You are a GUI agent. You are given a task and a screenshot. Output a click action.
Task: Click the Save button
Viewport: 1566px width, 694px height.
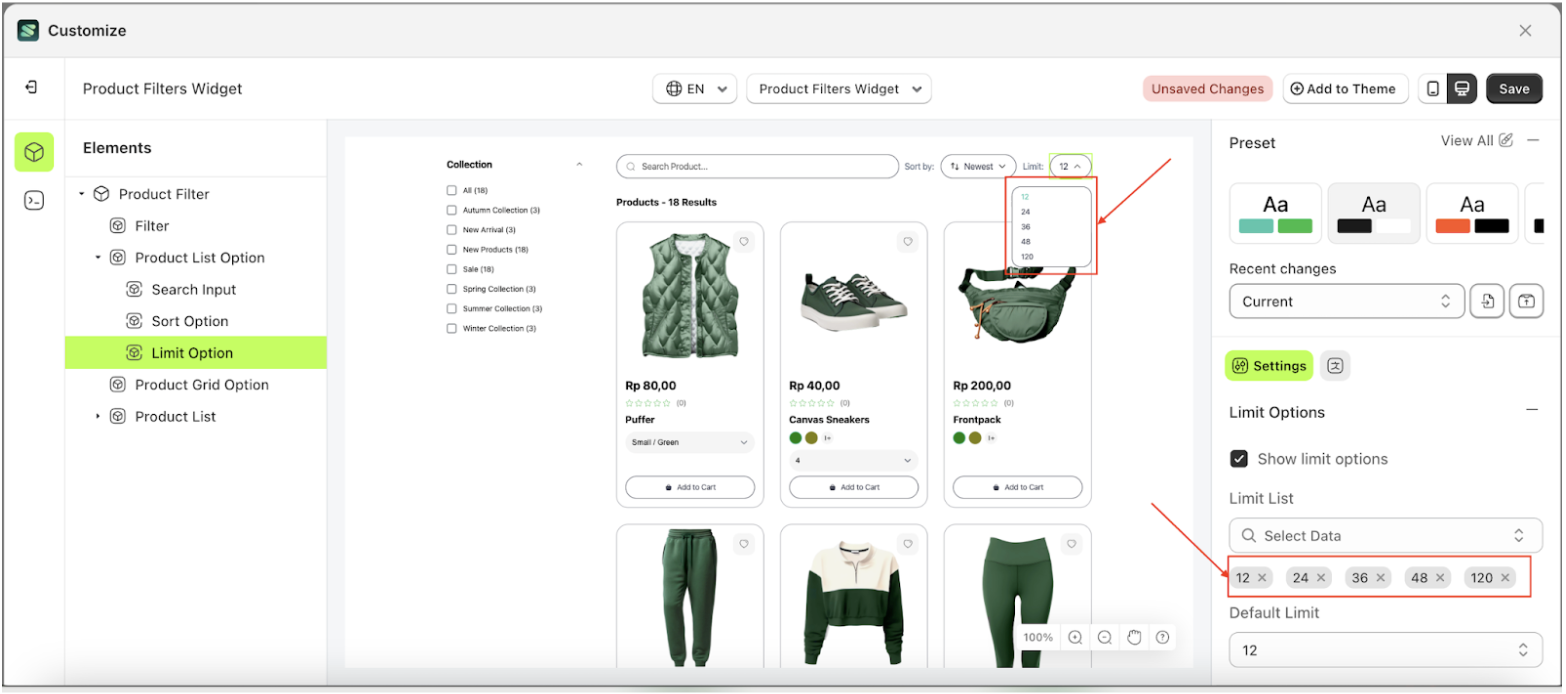point(1513,89)
